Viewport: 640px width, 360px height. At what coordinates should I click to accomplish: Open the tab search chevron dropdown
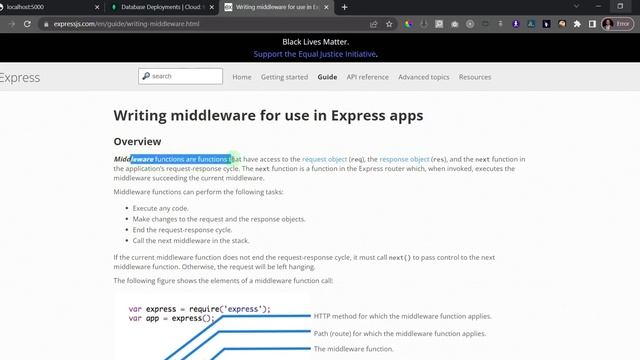click(x=576, y=7)
